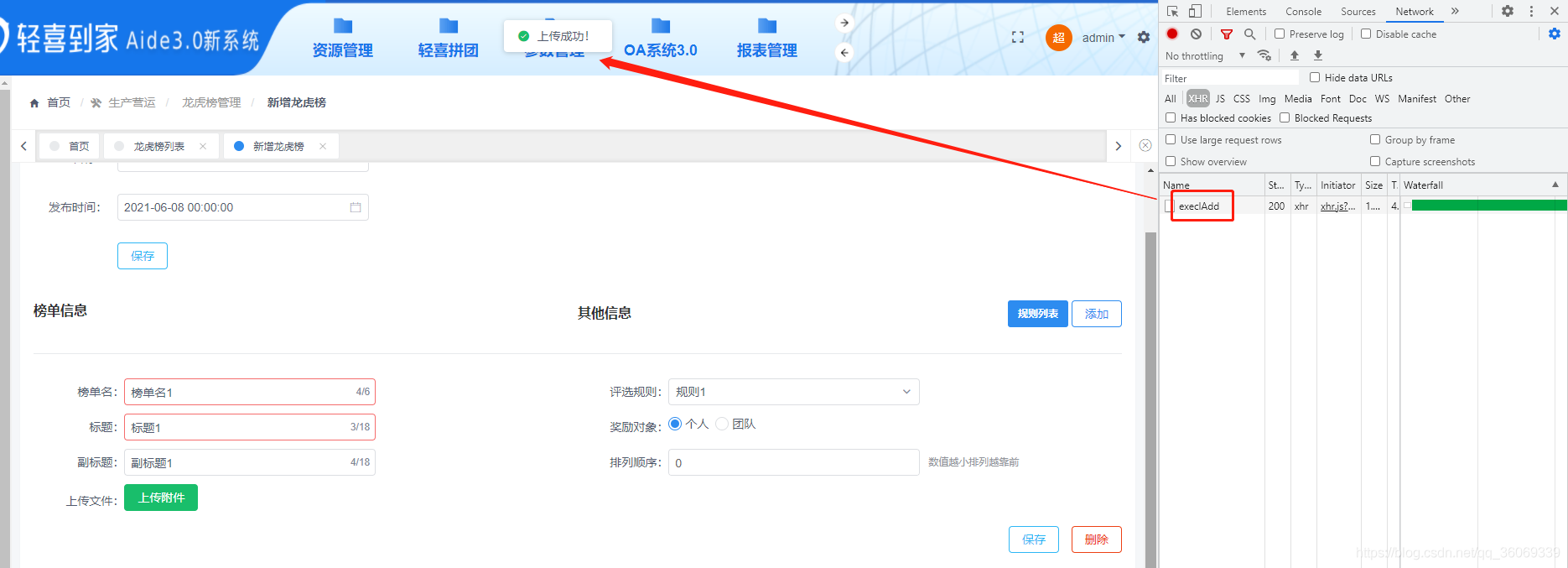Open the header settings gear icon
1568x568 pixels.
[1144, 37]
